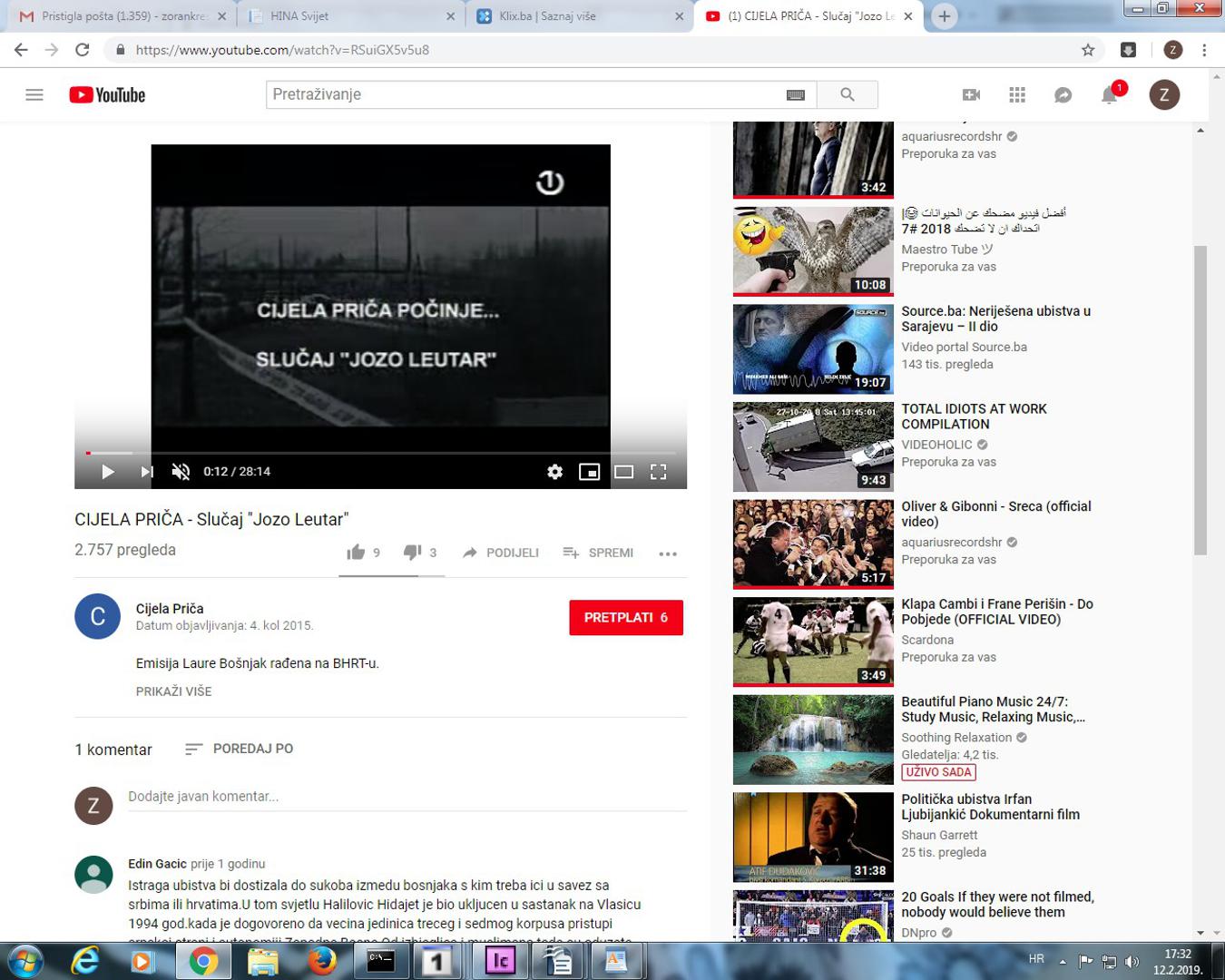The width and height of the screenshot is (1225, 980).
Task: Expand description with PRIKAŽI VIŠE
Action: (x=173, y=691)
